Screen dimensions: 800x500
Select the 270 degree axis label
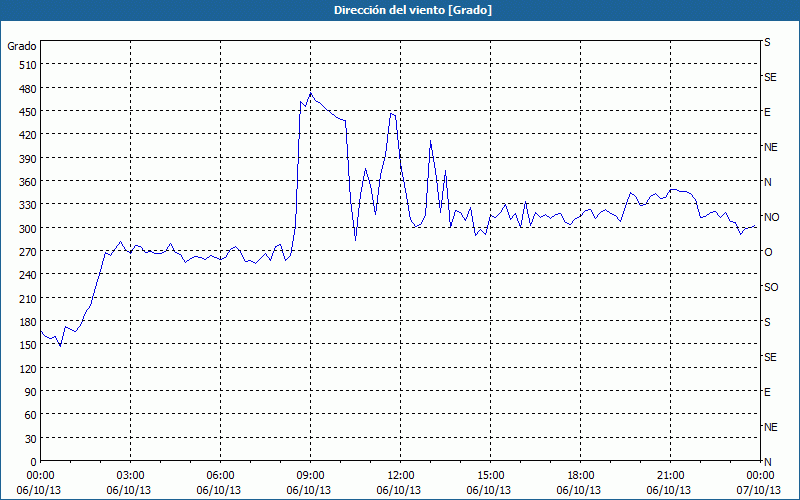point(28,252)
